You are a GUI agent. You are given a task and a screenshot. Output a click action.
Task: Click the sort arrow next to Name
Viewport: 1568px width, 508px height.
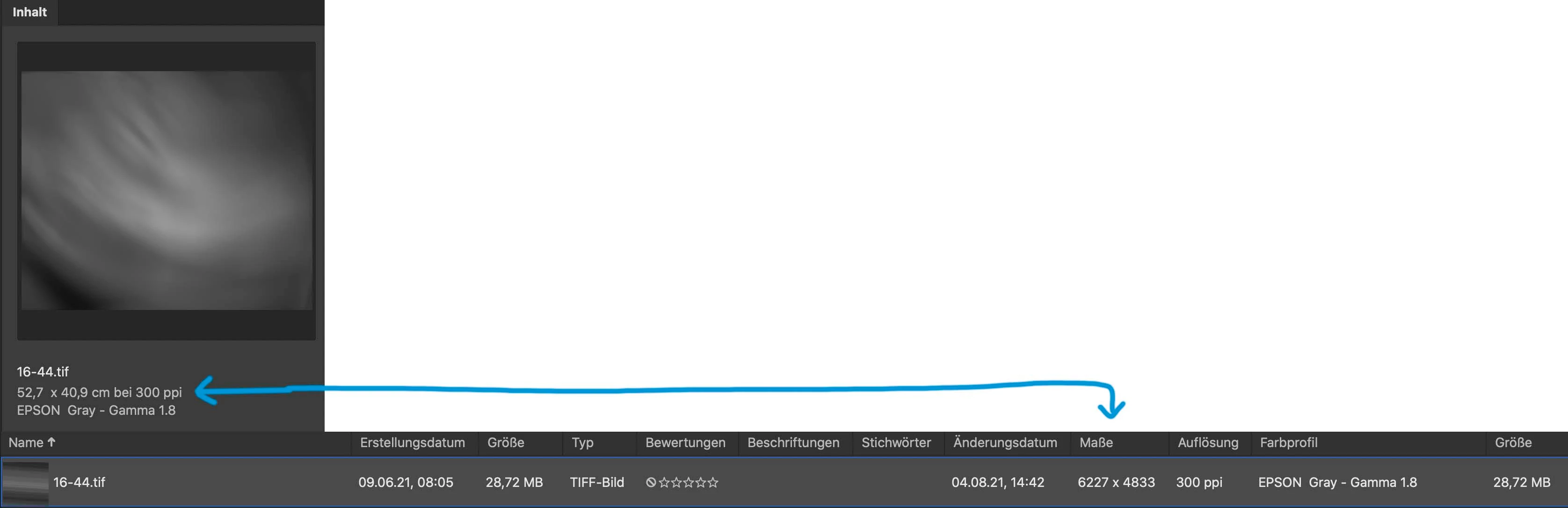pyautogui.click(x=51, y=442)
